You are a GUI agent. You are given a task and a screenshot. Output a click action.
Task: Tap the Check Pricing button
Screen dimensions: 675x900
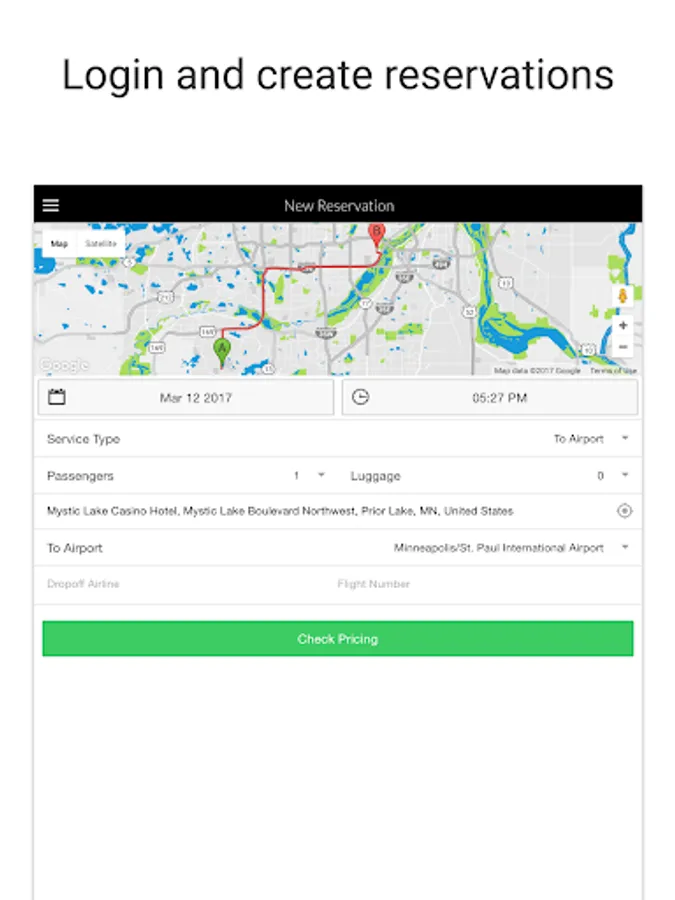(338, 638)
